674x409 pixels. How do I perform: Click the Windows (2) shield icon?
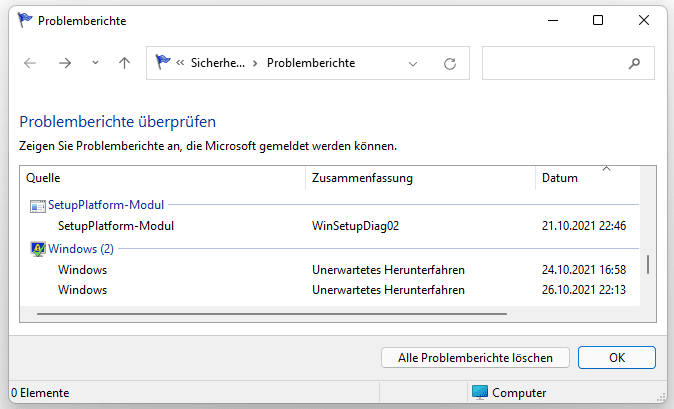pos(38,249)
